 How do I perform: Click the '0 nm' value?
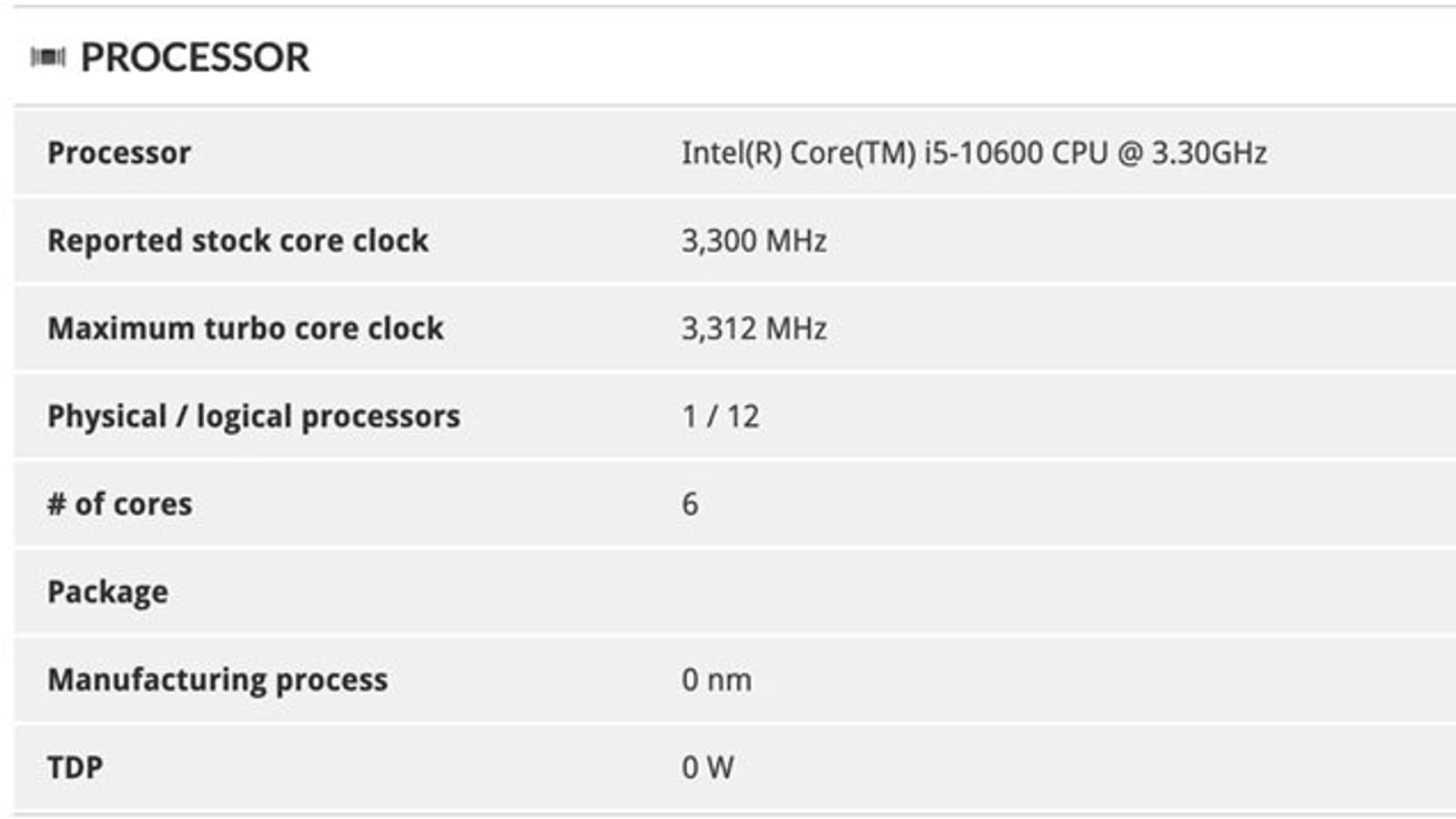(x=716, y=680)
